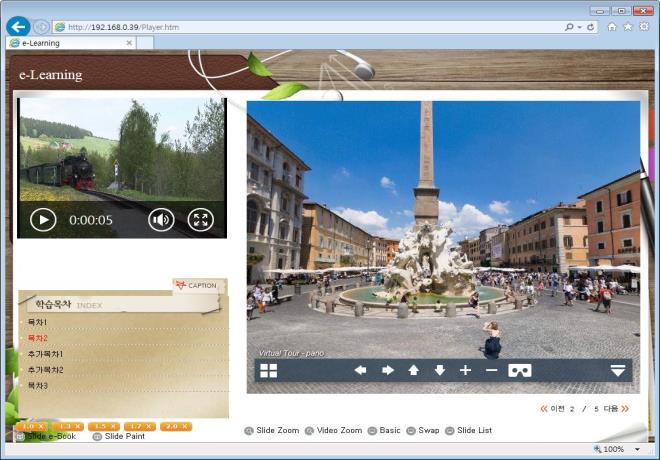The height and width of the screenshot is (460, 660).
Task: Set playback speed to 1.7 X
Action: [x=140, y=426]
